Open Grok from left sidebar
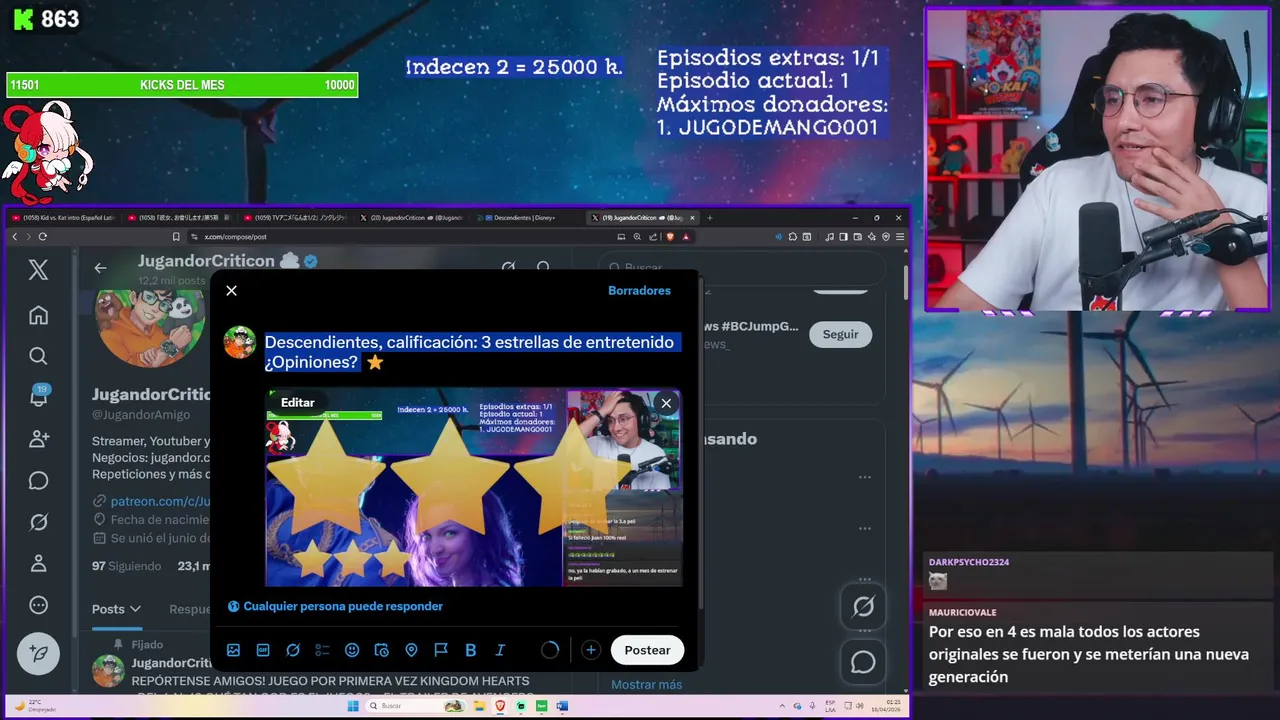The image size is (1280, 720). pos(38,522)
